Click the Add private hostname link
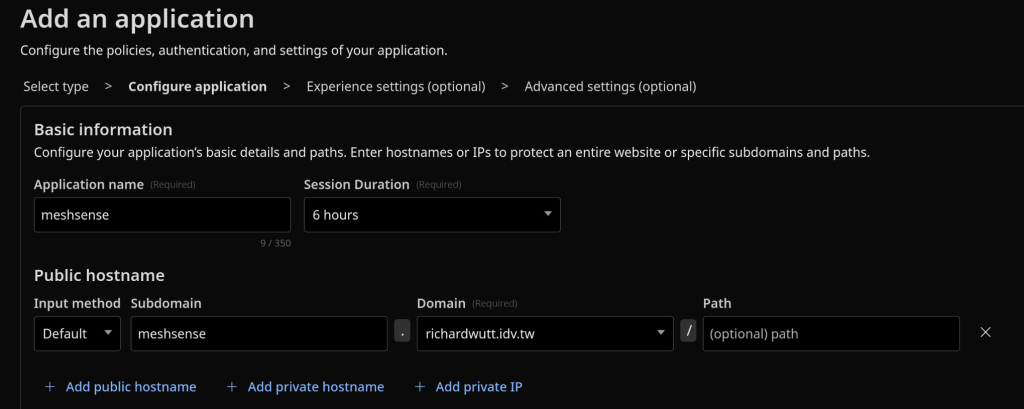1024x409 pixels. (315, 387)
